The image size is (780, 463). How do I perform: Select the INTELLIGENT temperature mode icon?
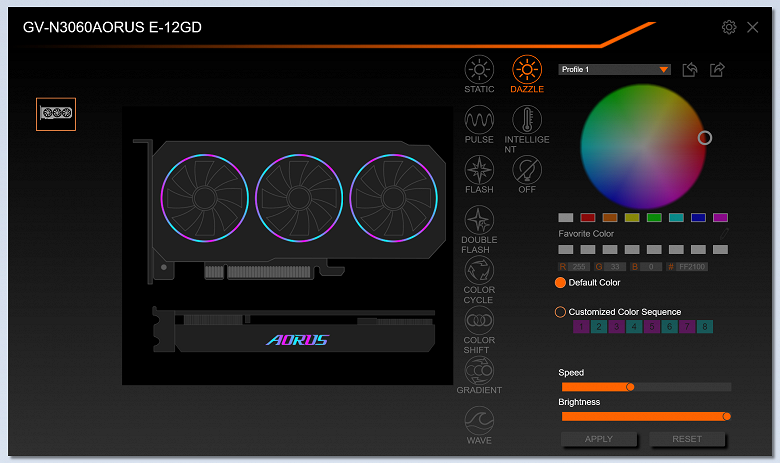pyautogui.click(x=527, y=120)
